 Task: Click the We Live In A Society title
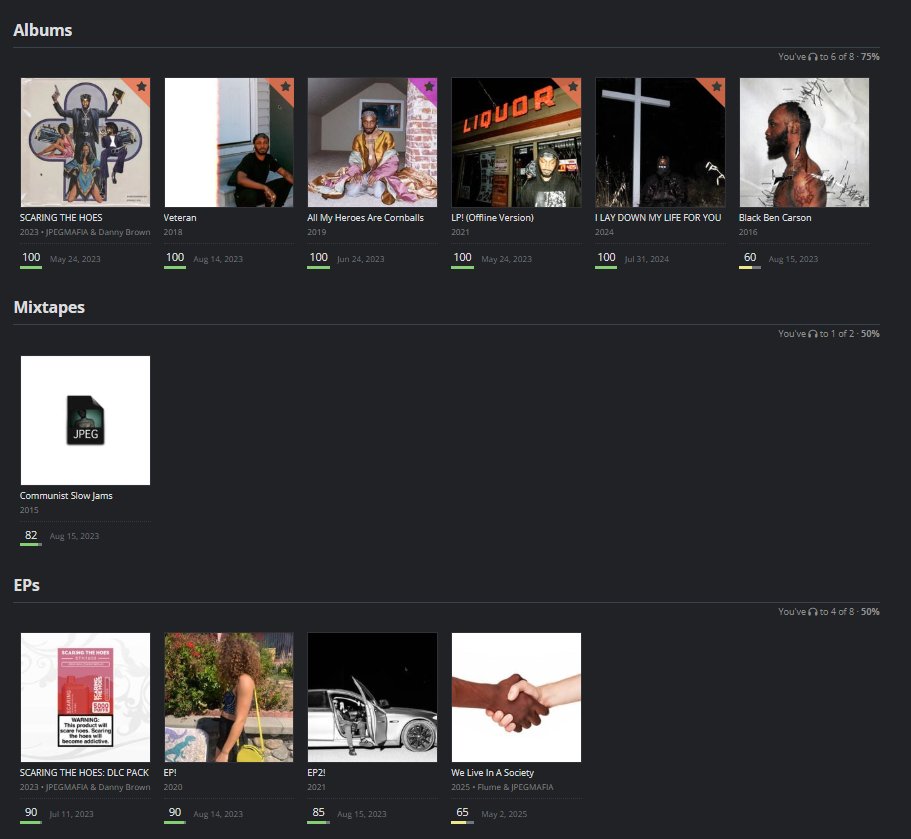493,773
